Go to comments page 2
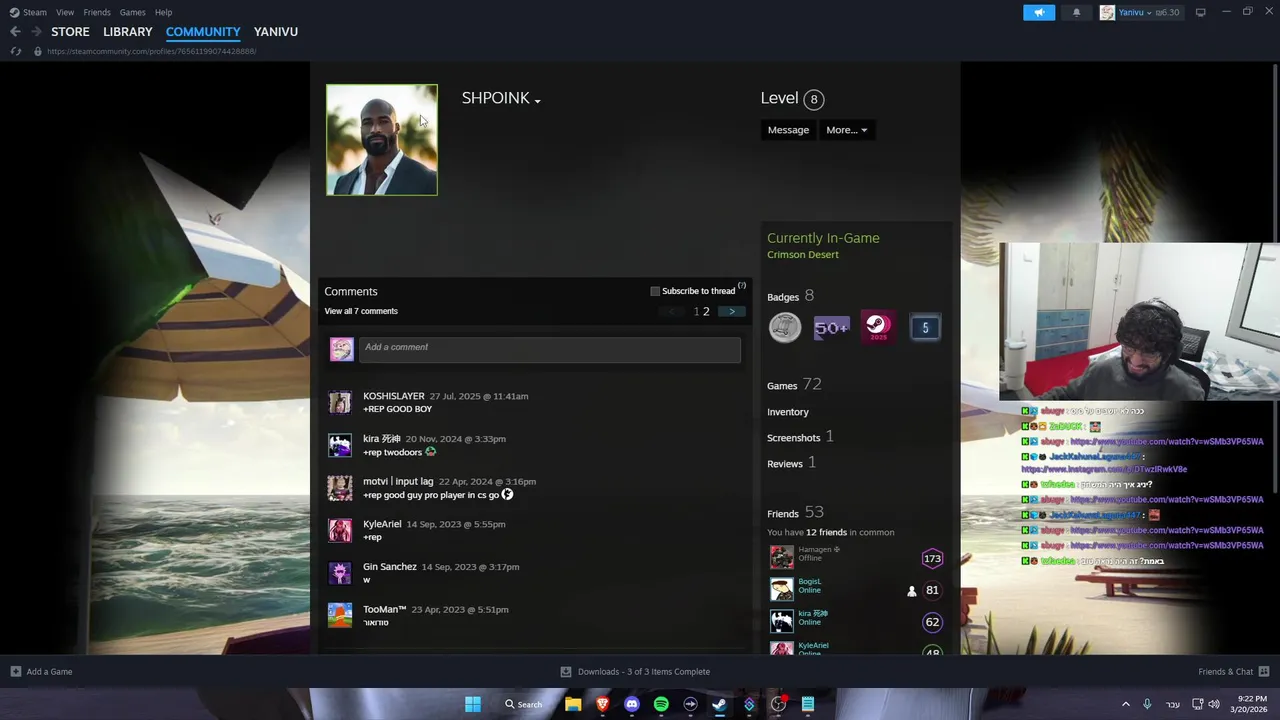 point(706,311)
